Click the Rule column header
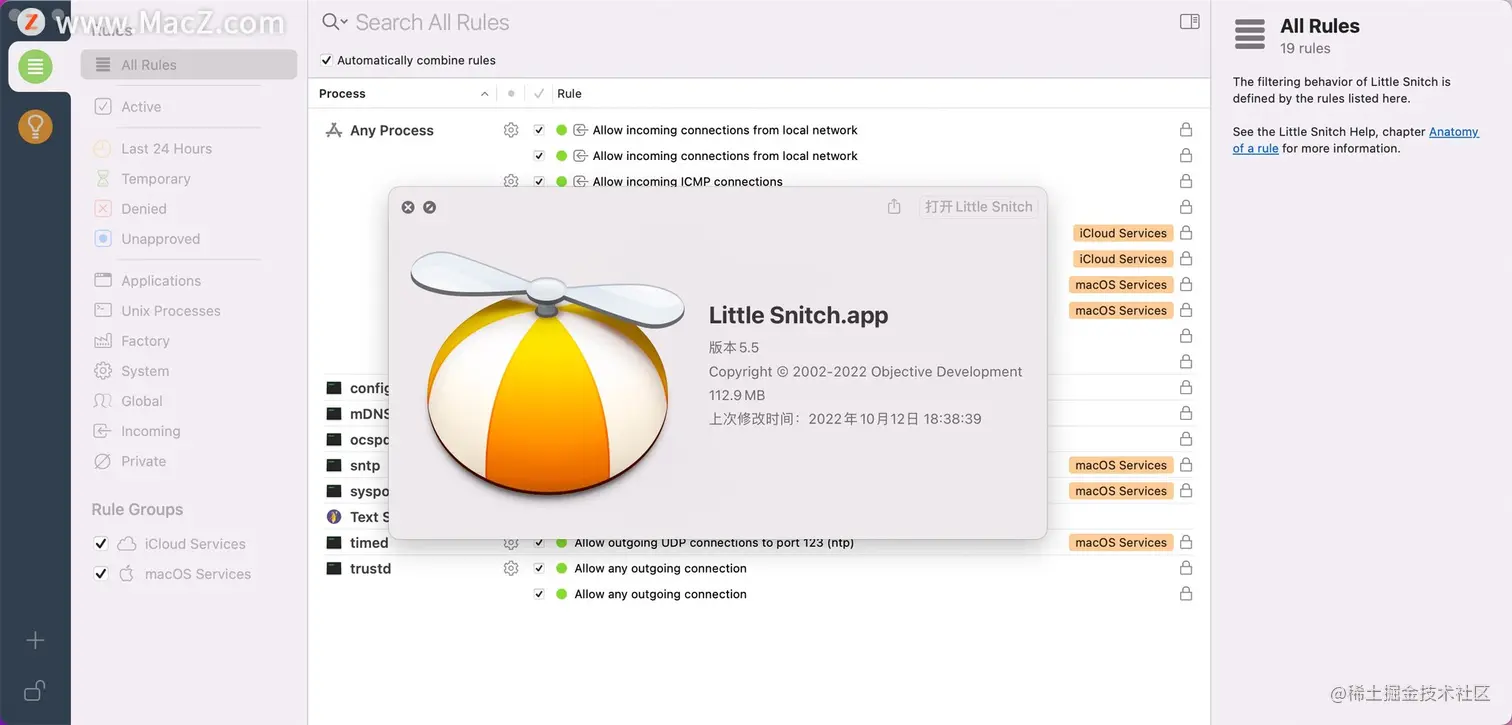 click(x=569, y=94)
